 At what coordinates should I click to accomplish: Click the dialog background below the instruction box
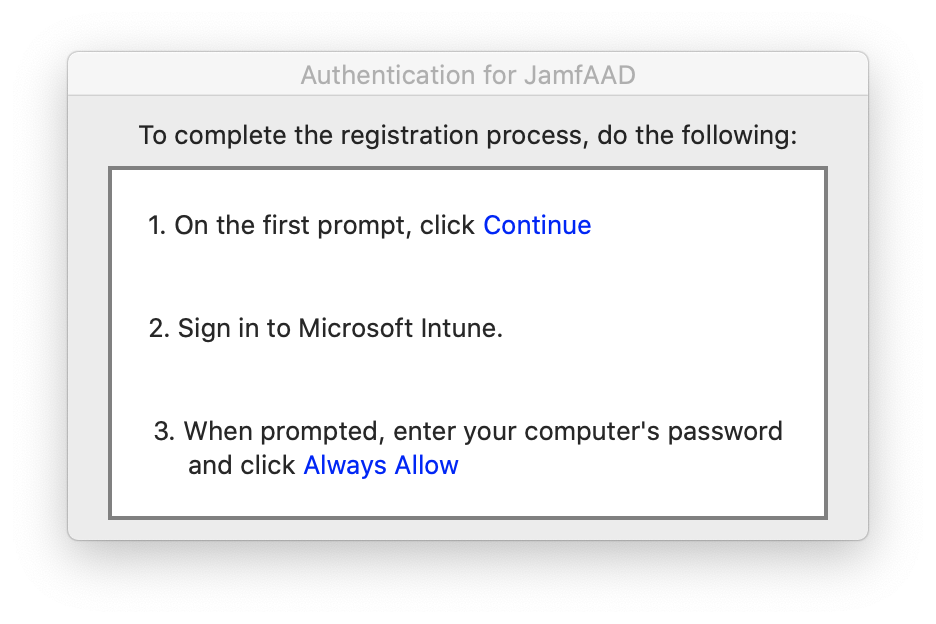[468, 530]
